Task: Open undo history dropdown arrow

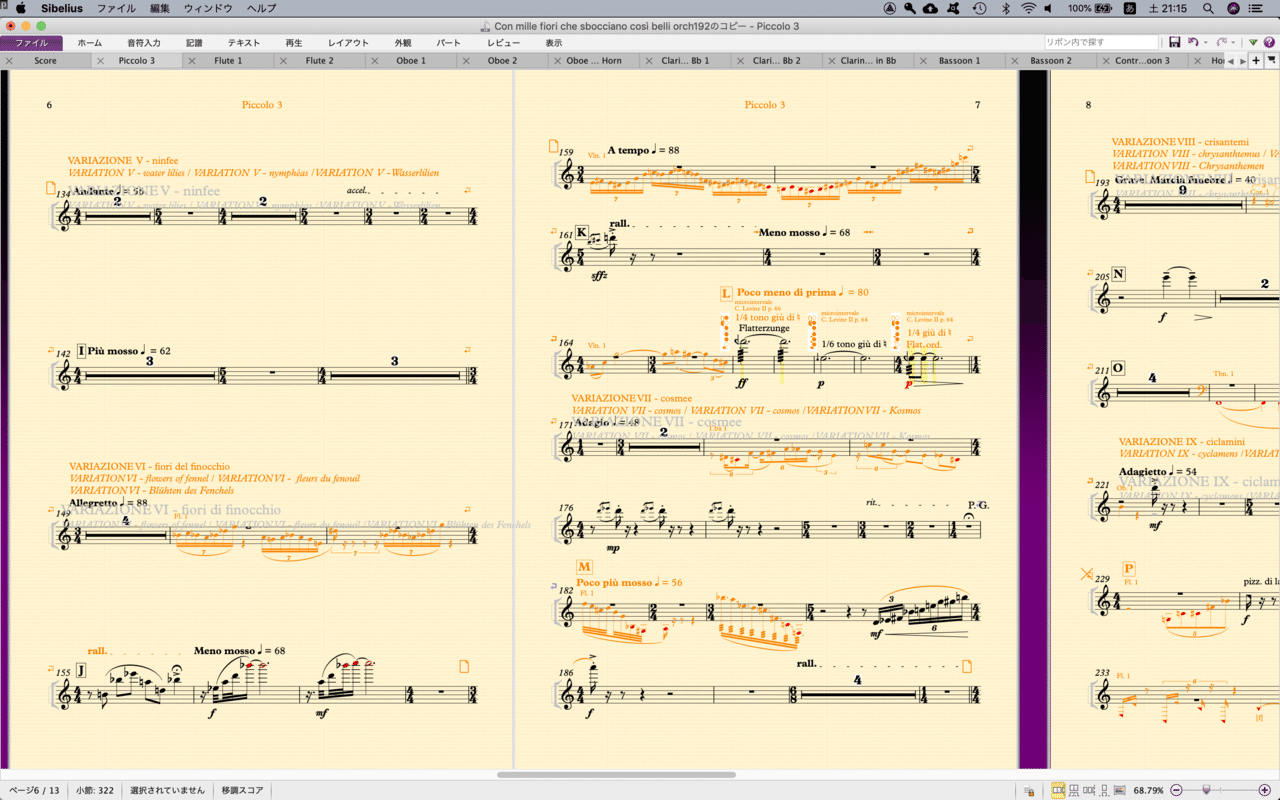Action: pyautogui.click(x=1205, y=43)
